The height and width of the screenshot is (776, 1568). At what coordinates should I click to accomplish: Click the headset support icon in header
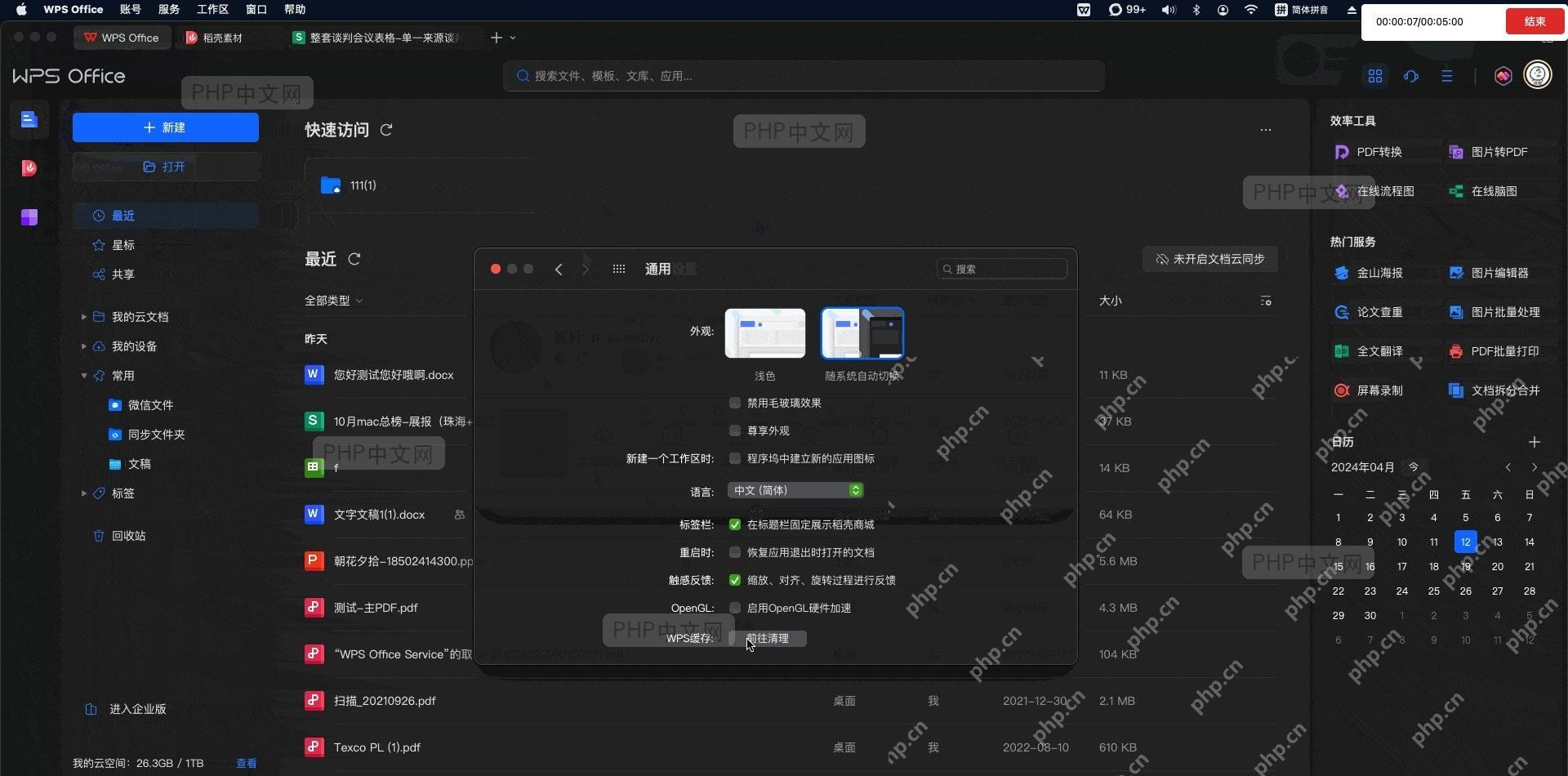[1411, 76]
